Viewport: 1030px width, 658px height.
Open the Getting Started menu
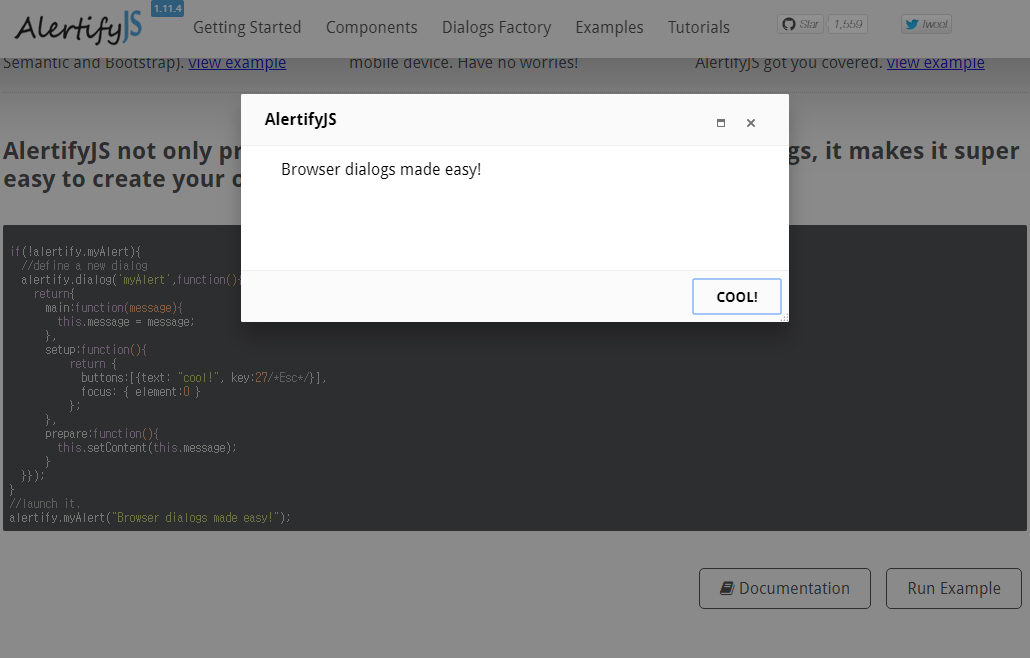[247, 28]
